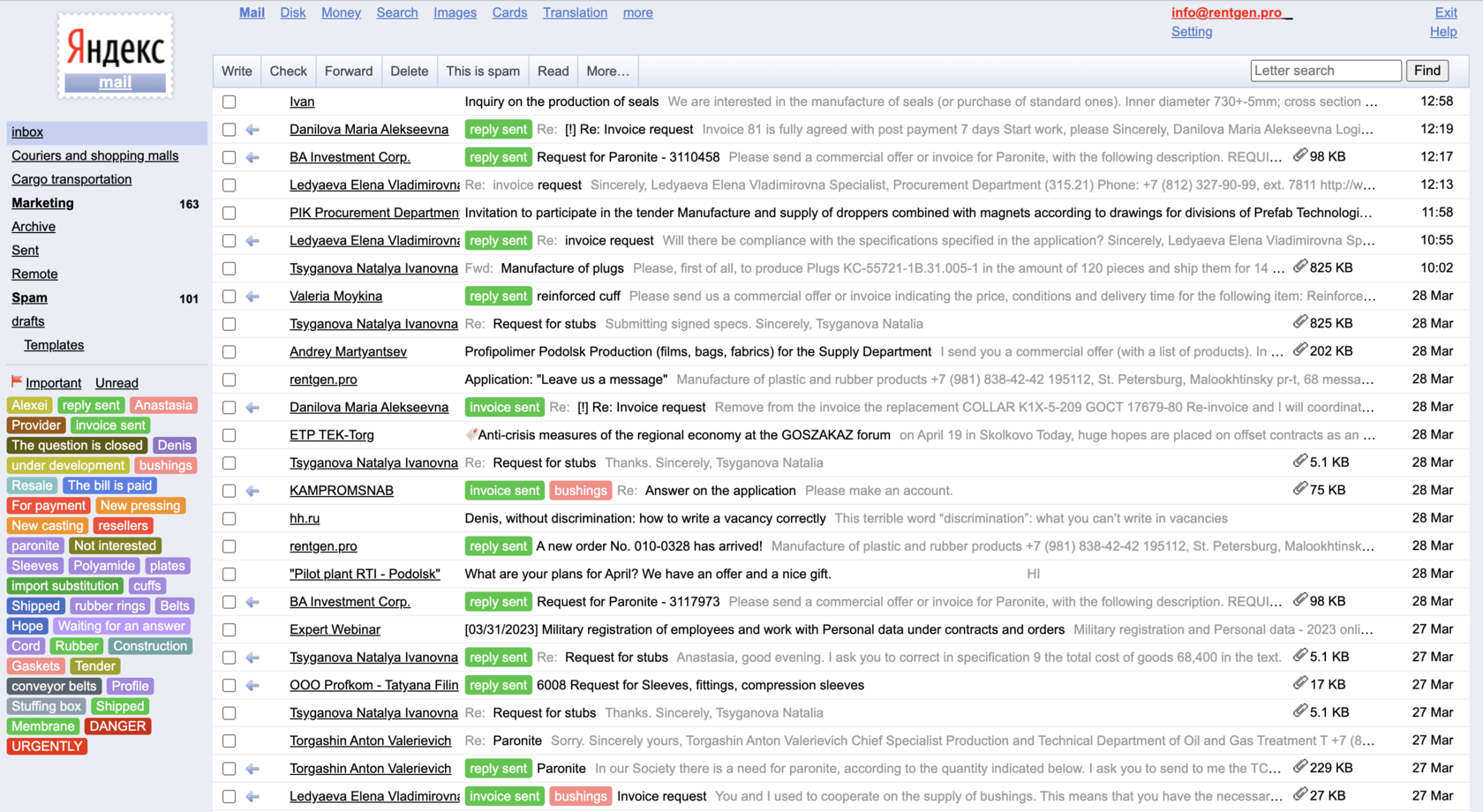The height and width of the screenshot is (812, 1483).
Task: Open the Couriers and shopping malls folder
Action: point(94,155)
